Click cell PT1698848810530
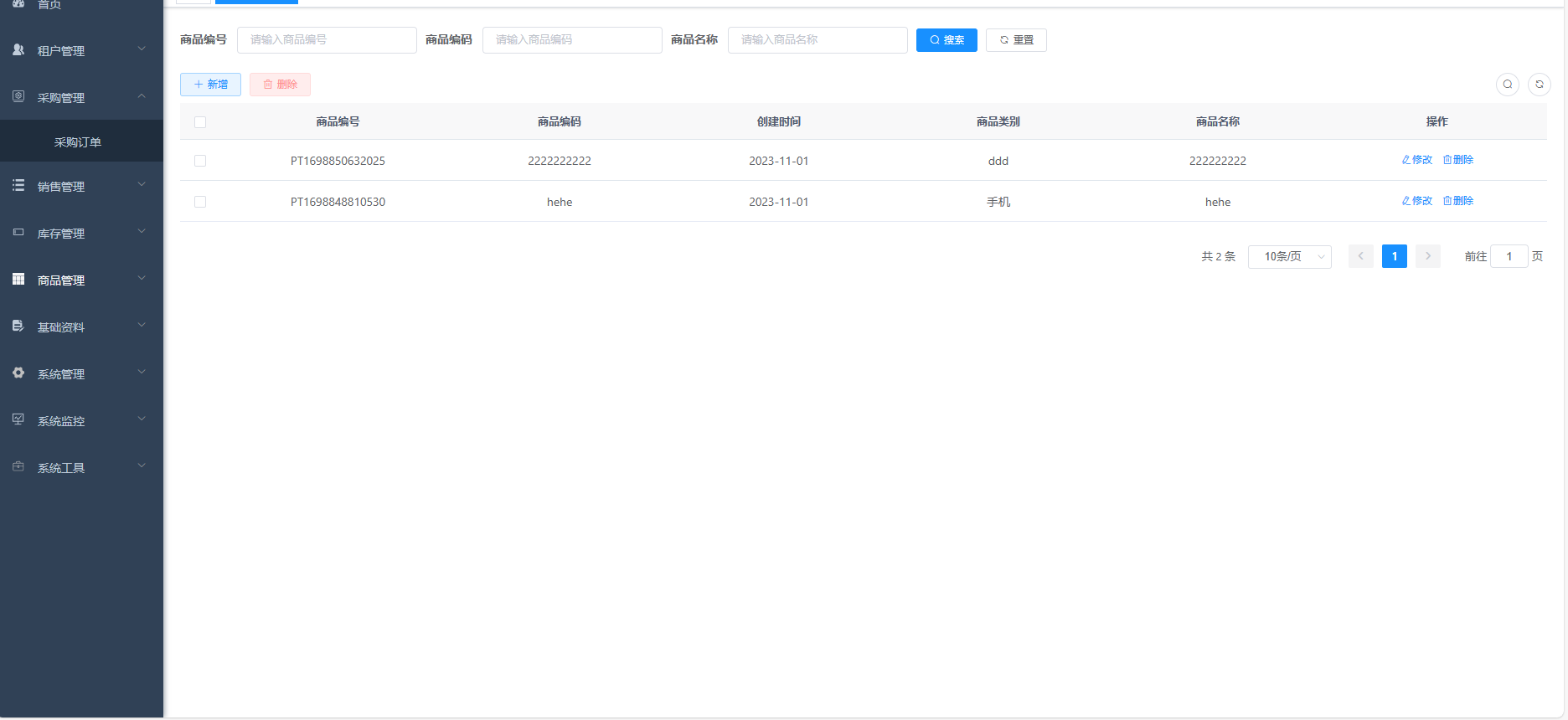 tap(338, 202)
